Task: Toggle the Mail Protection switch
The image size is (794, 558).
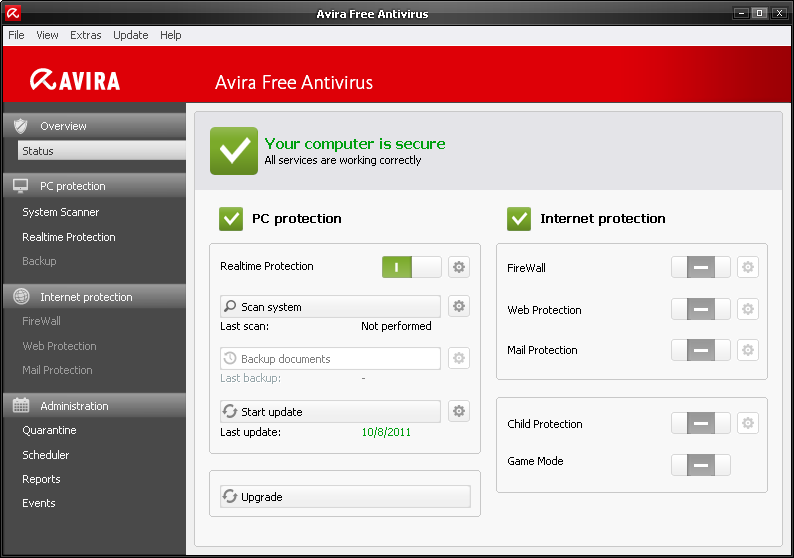Action: [701, 350]
